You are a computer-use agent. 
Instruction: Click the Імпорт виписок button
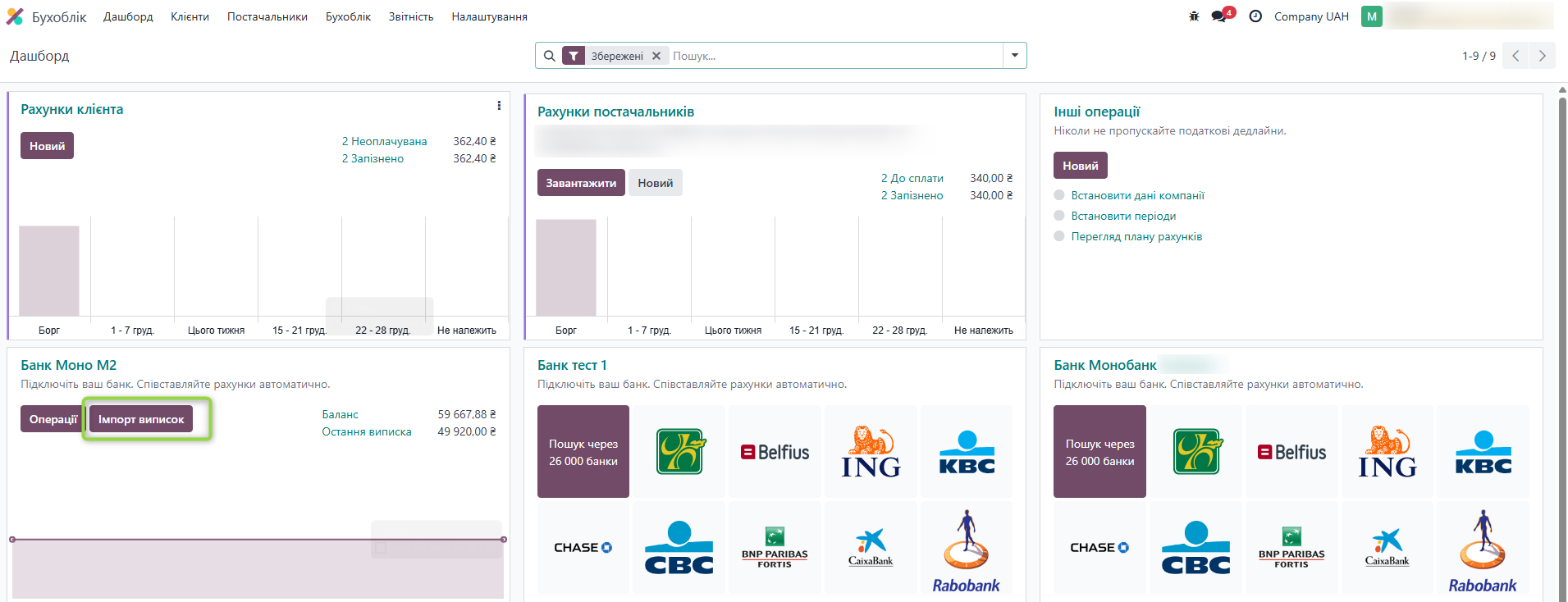141,419
